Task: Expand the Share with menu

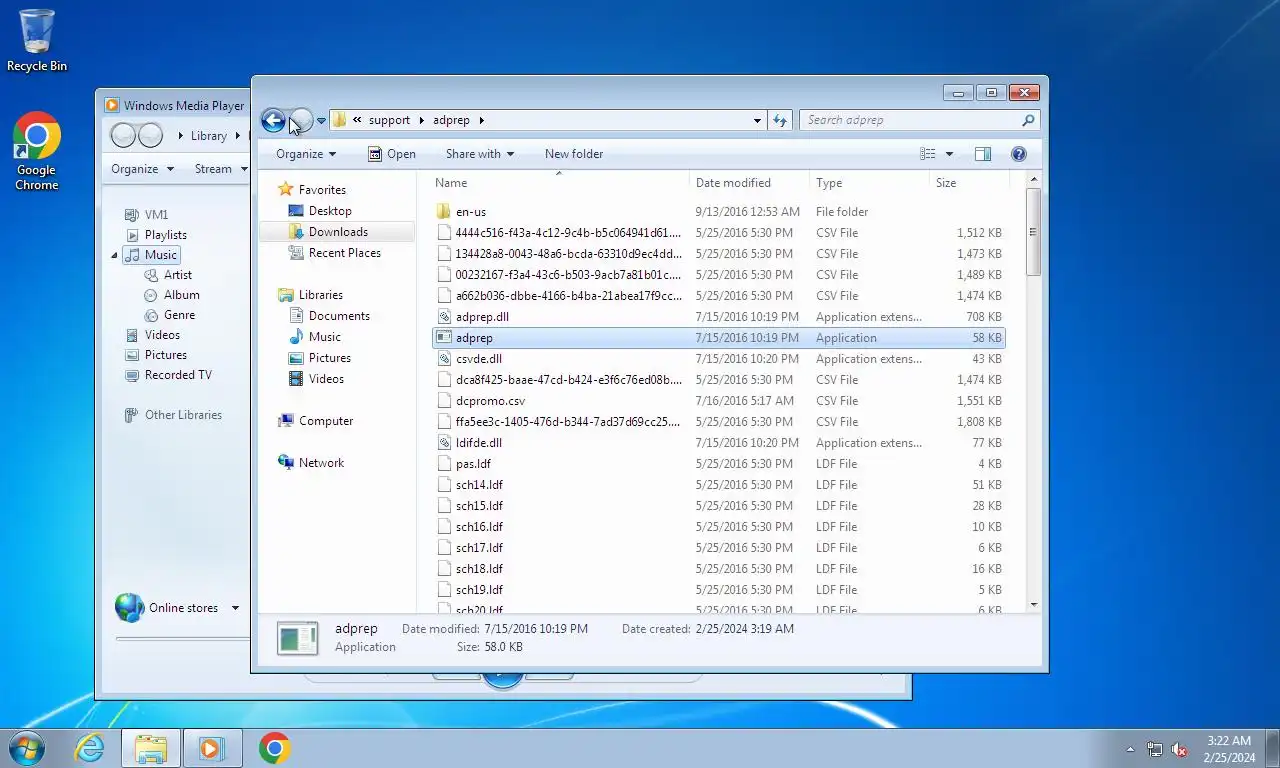Action: [x=480, y=154]
